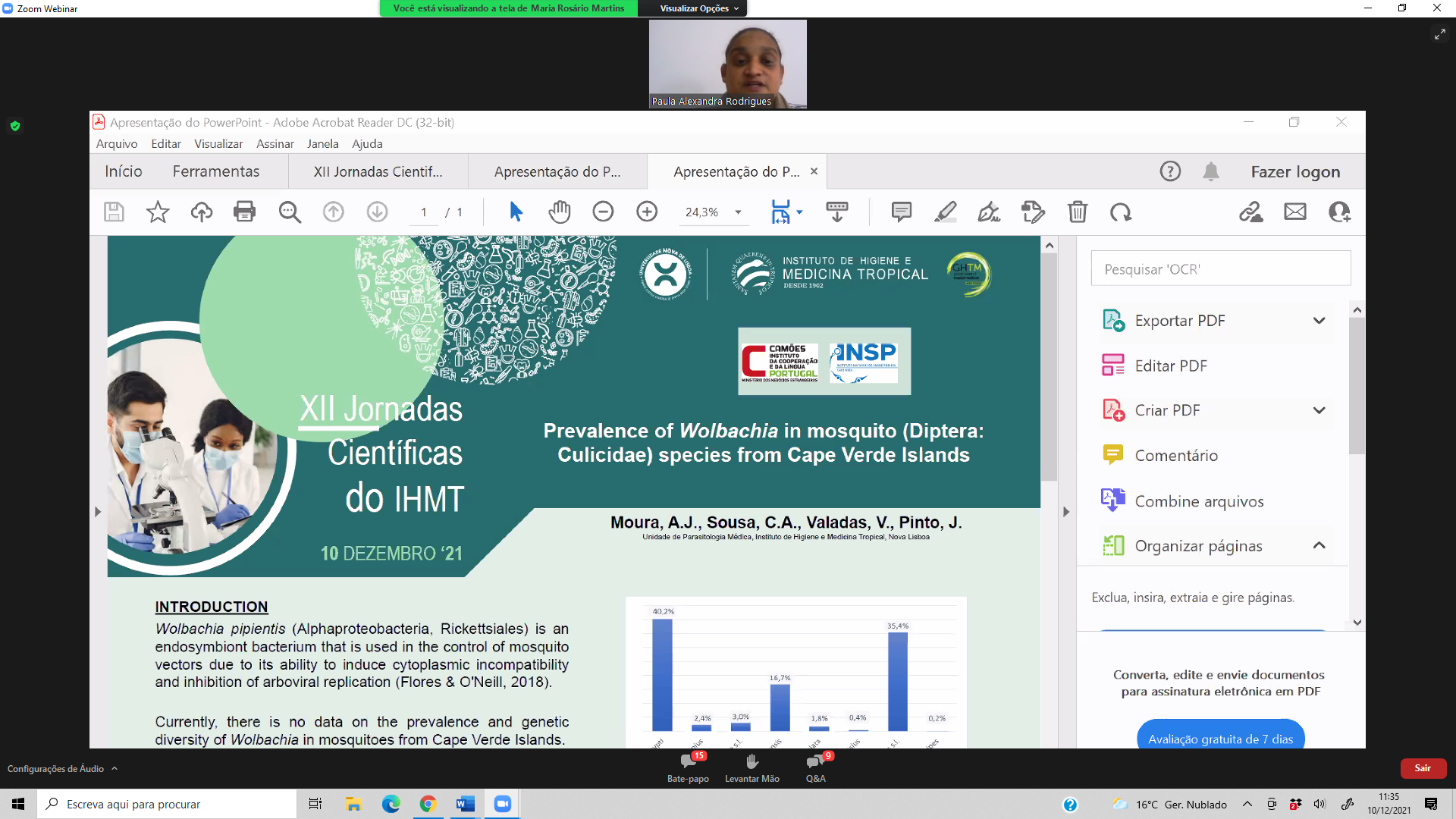Bookmark file with star icon
This screenshot has width=1456, height=819.
[x=157, y=212]
